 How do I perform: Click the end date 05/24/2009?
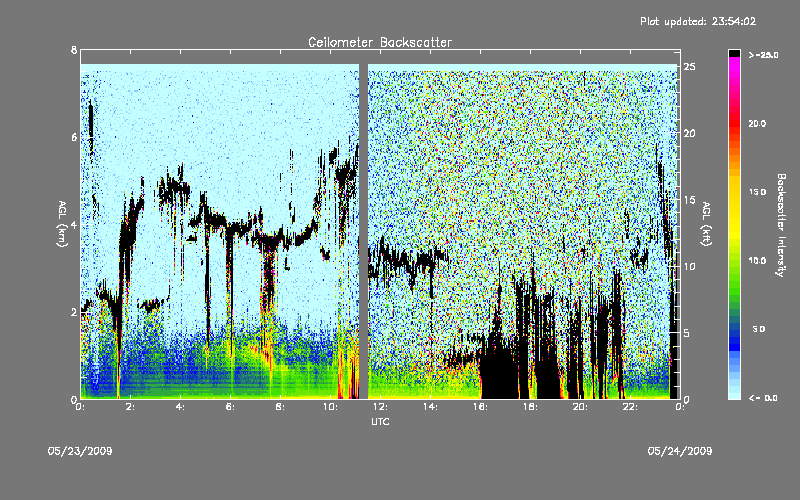pyautogui.click(x=680, y=451)
